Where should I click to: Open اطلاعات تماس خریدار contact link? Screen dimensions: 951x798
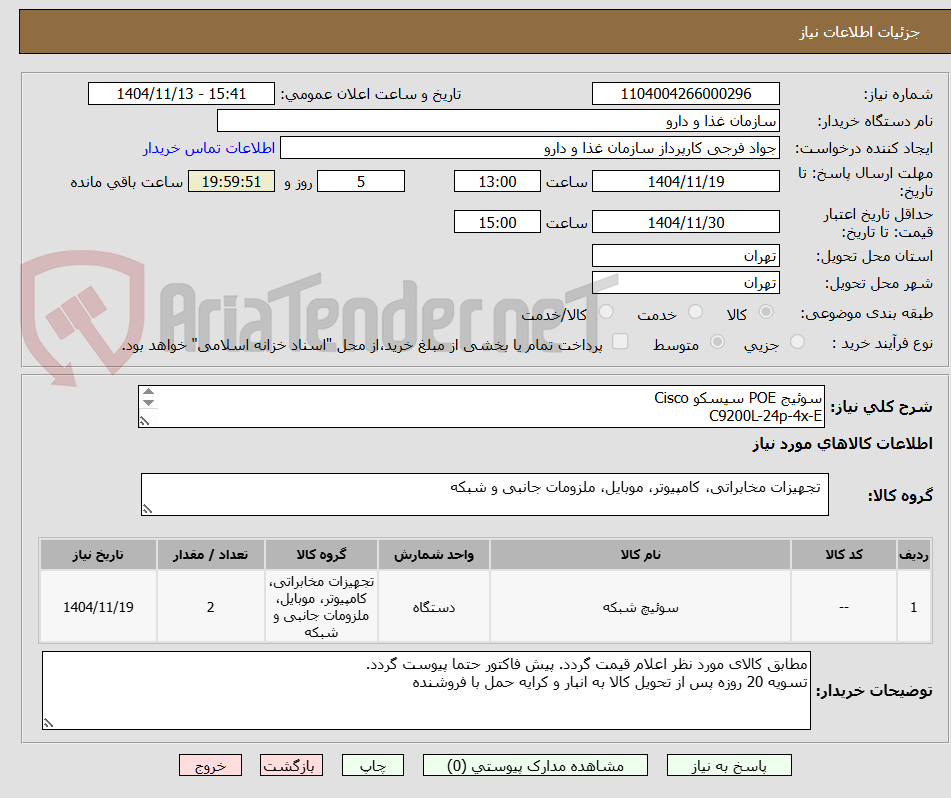point(209,149)
